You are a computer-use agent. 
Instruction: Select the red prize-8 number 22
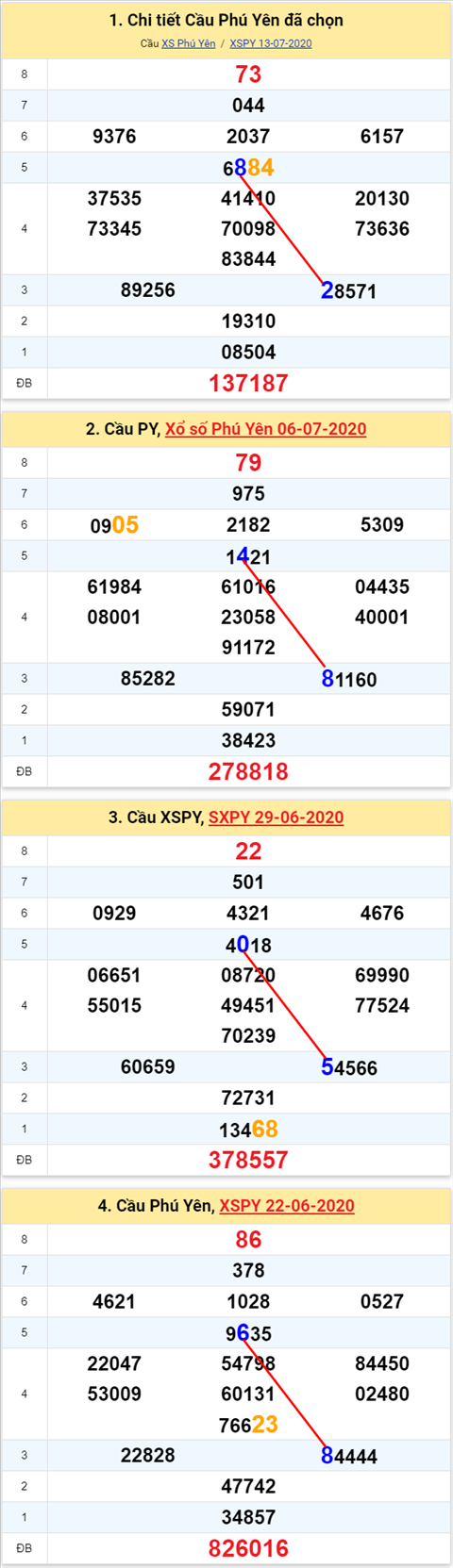[248, 851]
